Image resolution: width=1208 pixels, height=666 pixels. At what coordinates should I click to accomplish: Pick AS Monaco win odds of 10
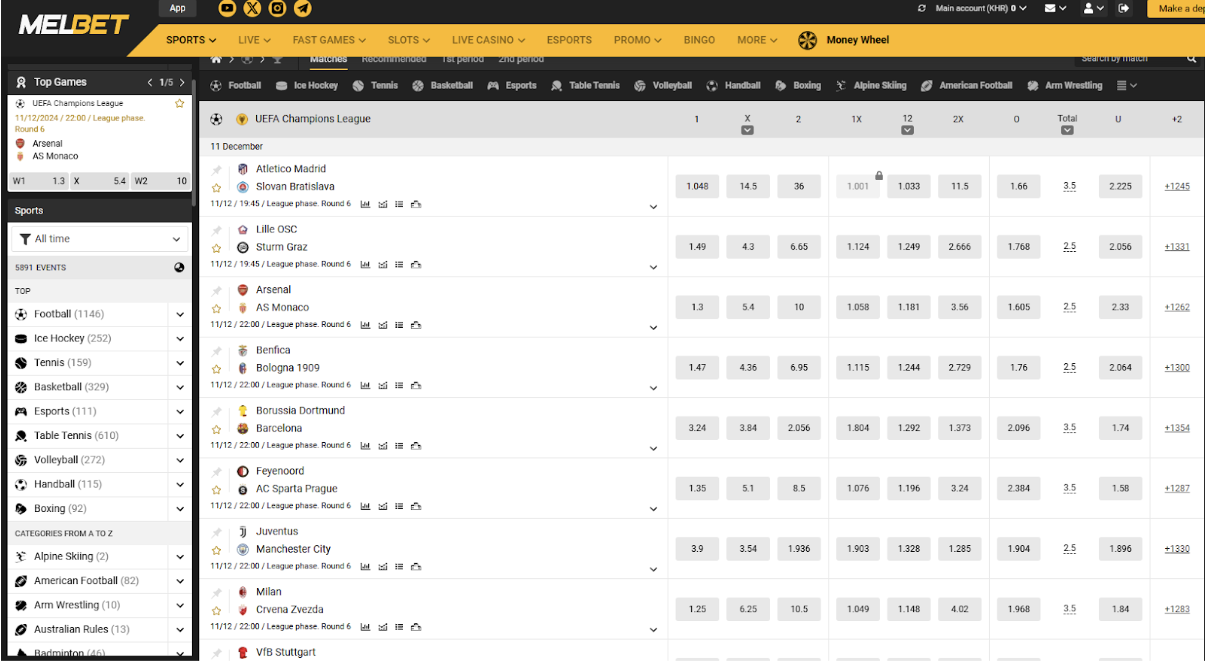click(799, 307)
